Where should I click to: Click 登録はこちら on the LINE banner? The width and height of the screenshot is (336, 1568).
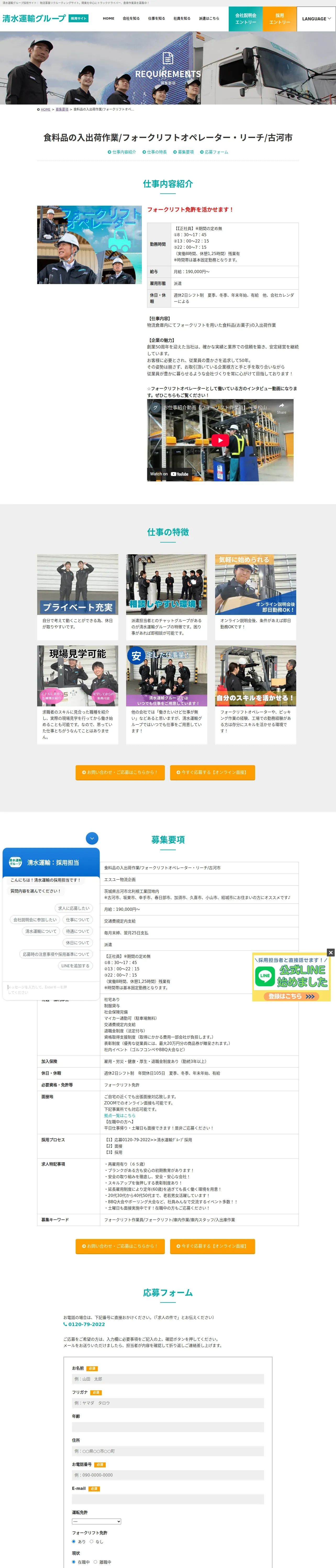tap(292, 996)
